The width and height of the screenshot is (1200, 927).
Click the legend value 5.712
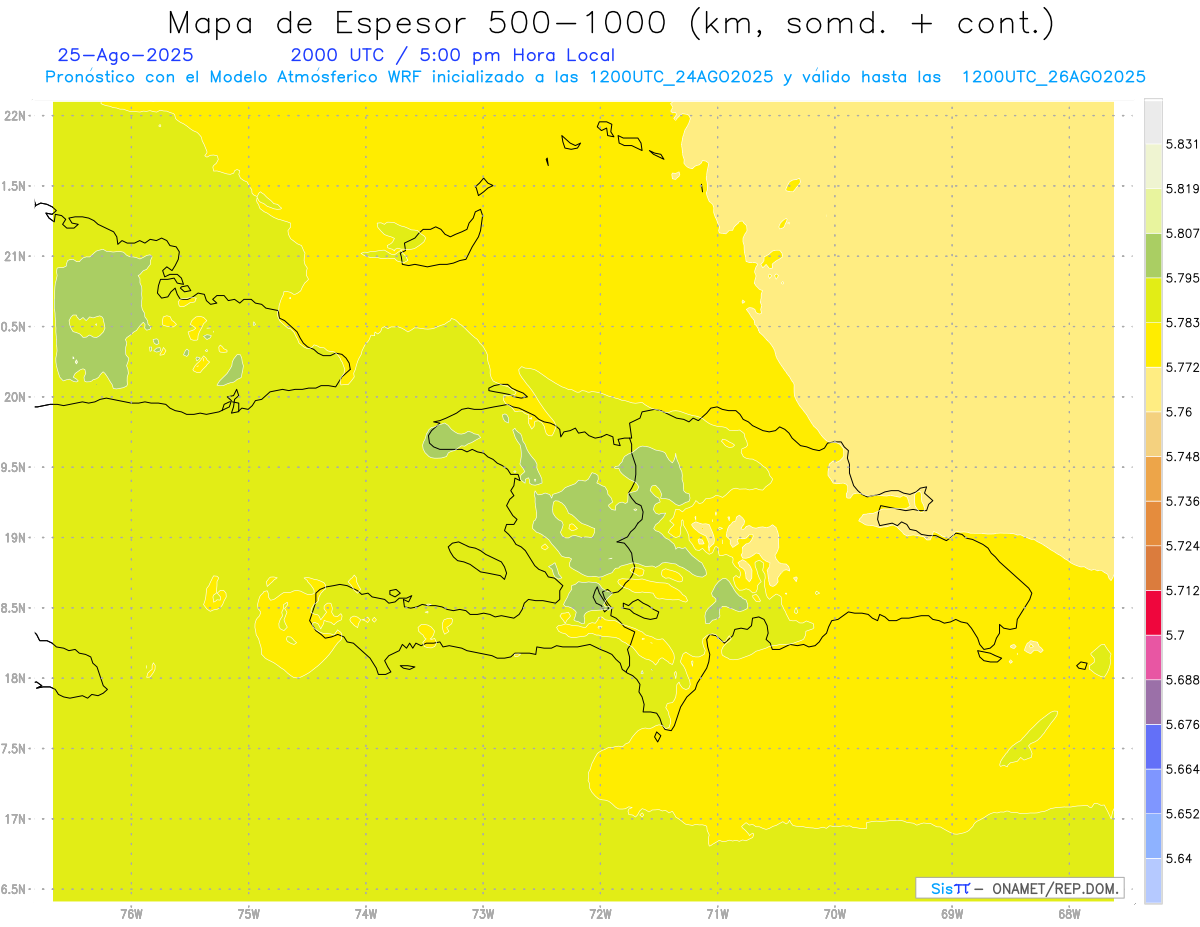pyautogui.click(x=1182, y=590)
